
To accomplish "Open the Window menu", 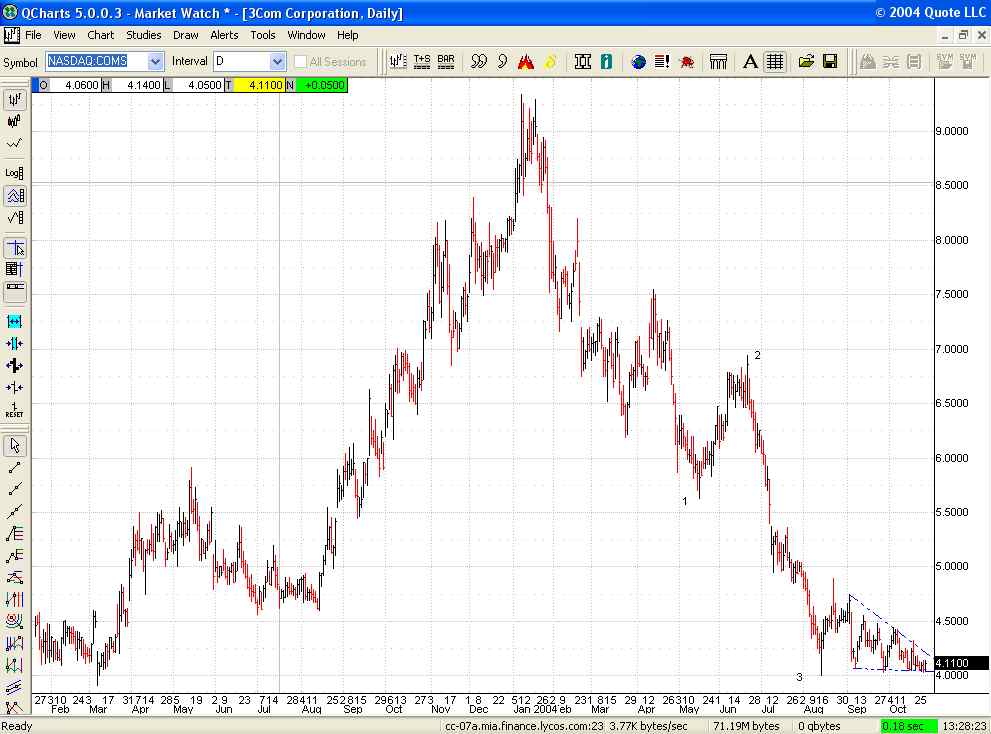I will (x=306, y=35).
